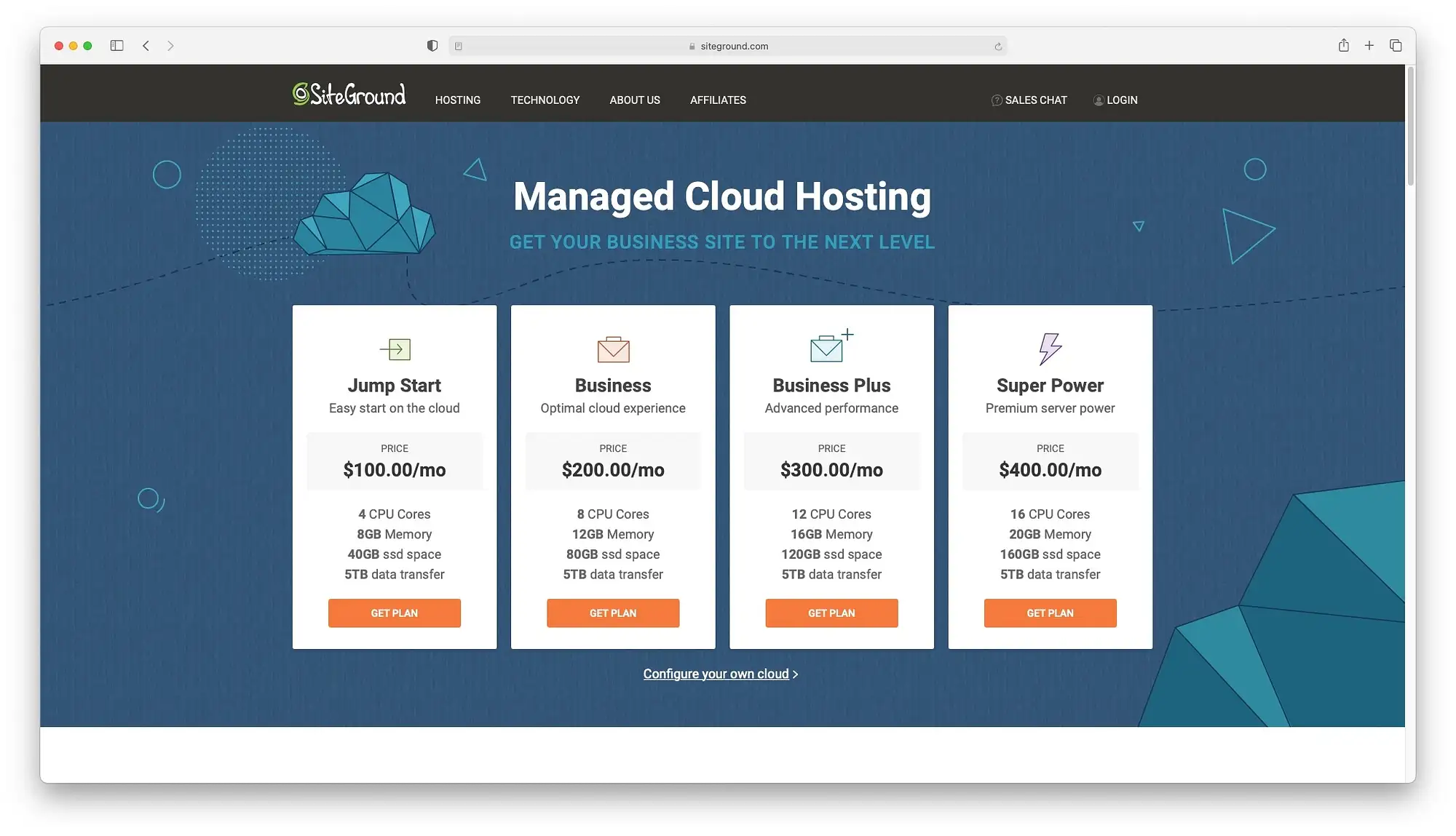Click Get Plan for Super Power
Image resolution: width=1456 pixels, height=836 pixels.
[x=1050, y=613]
